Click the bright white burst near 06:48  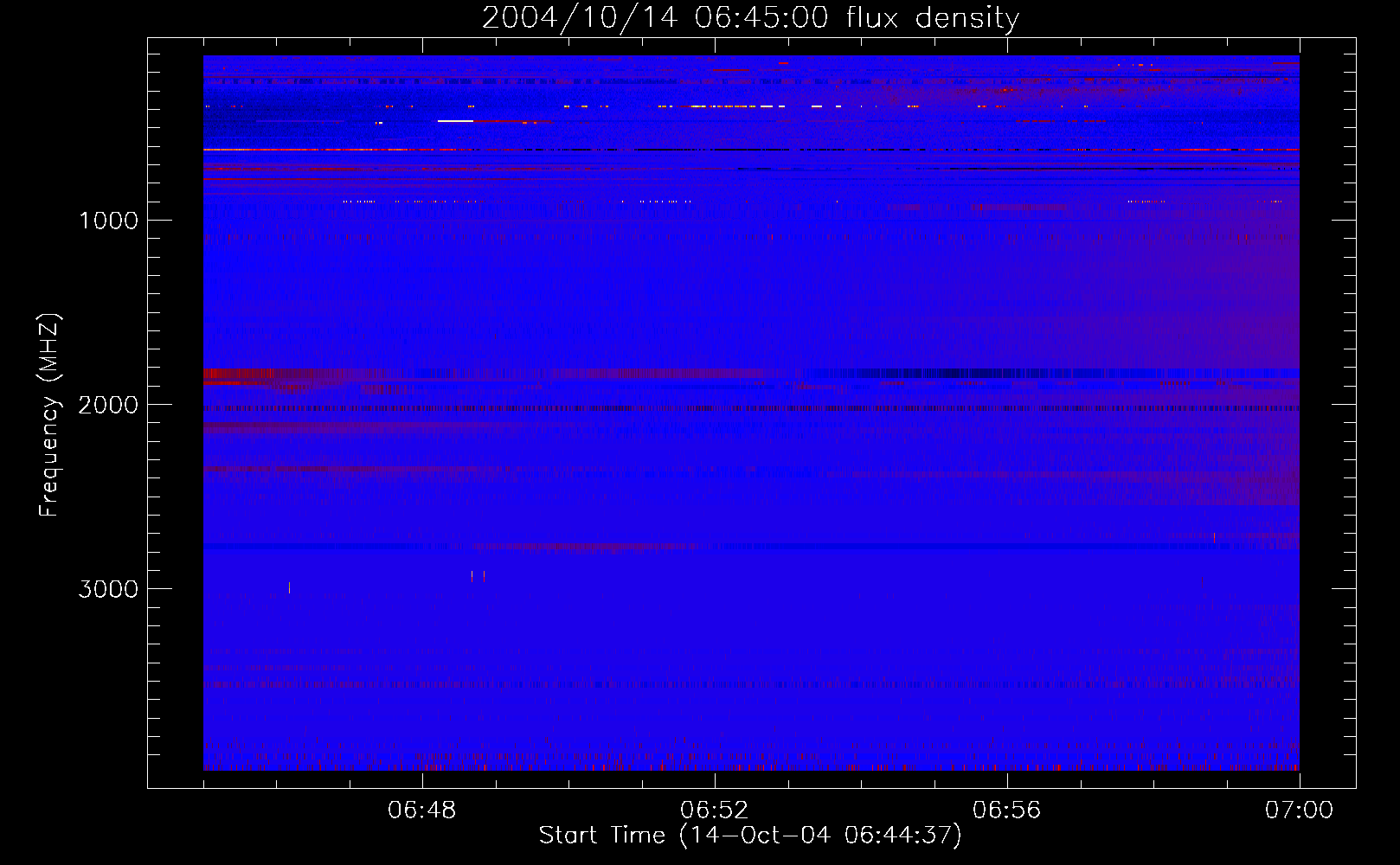[455, 121]
